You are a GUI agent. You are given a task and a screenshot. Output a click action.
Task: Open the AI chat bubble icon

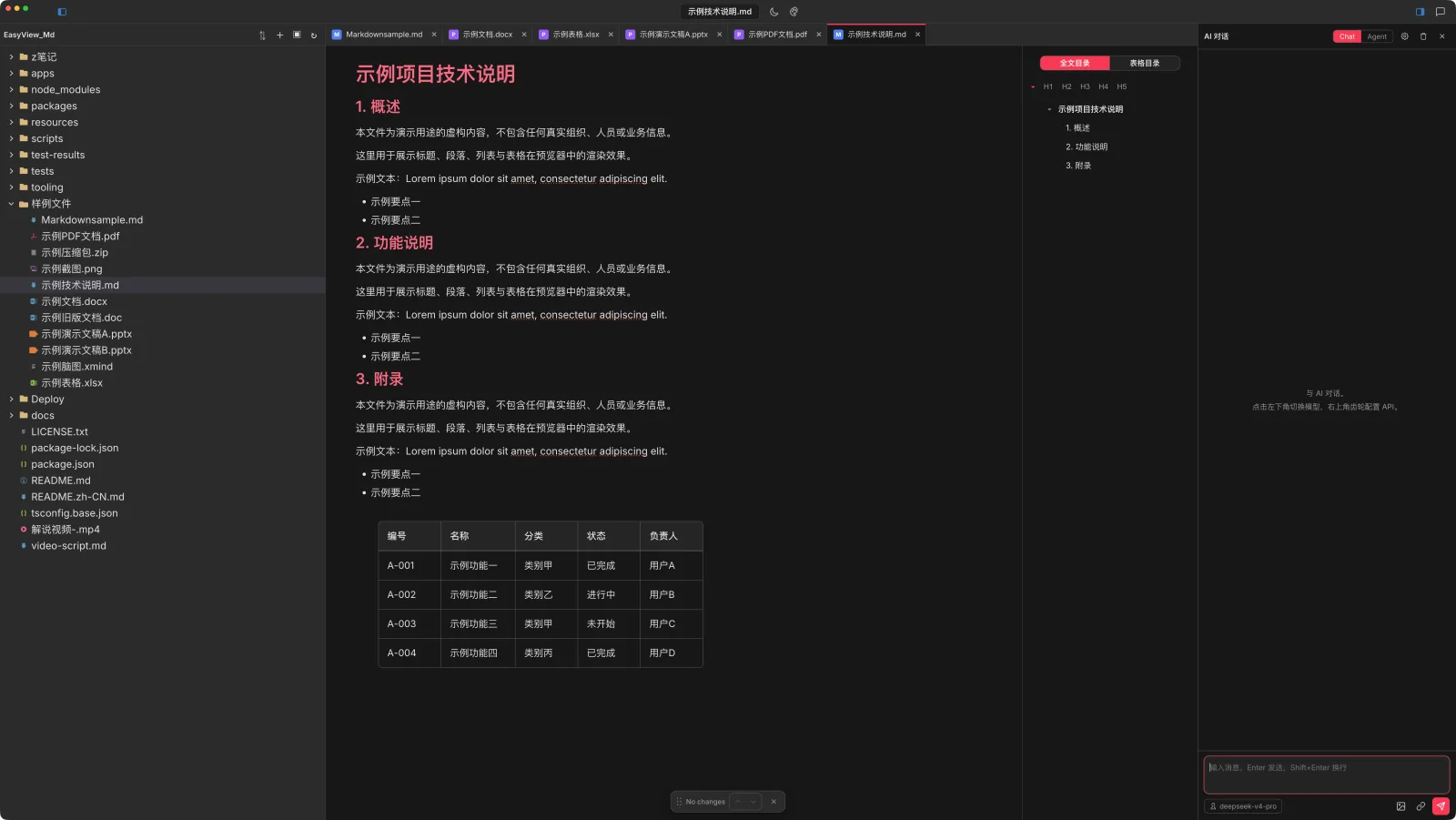(x=1440, y=12)
